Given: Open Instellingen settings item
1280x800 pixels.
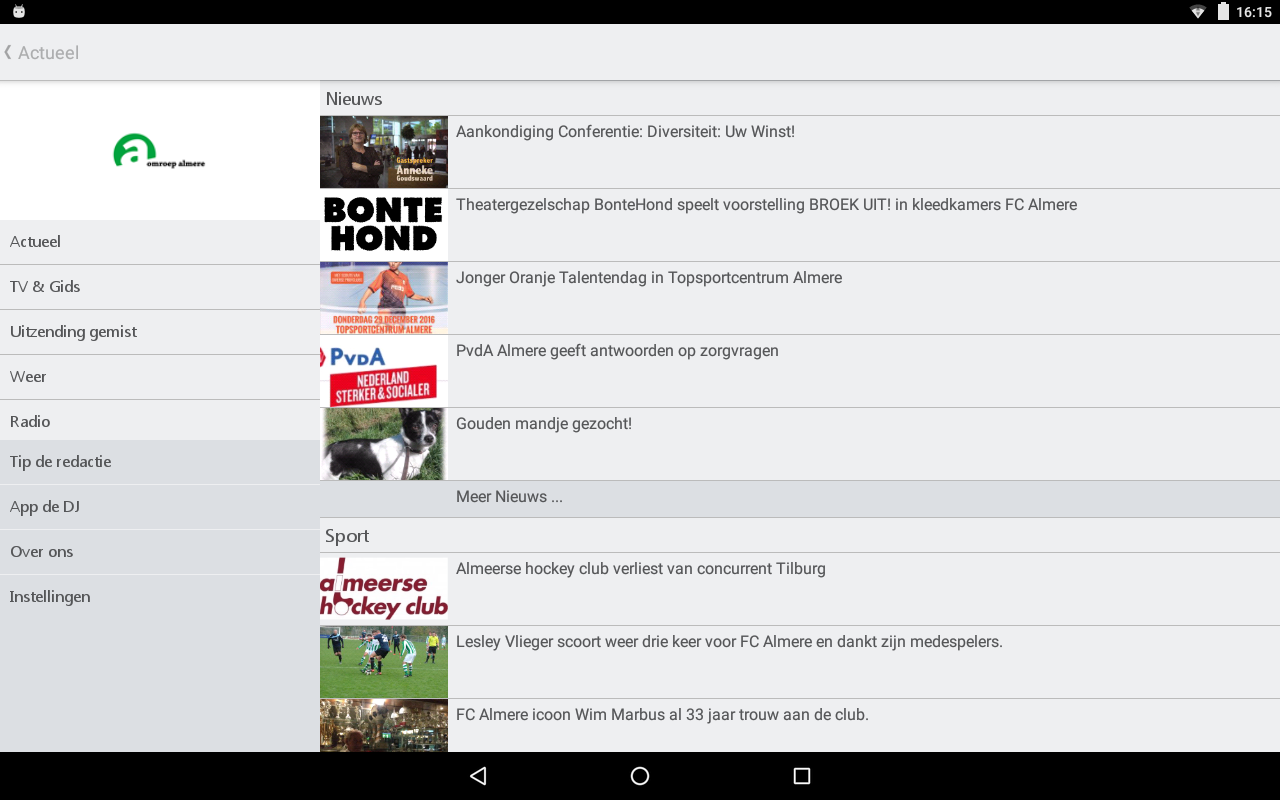Looking at the screenshot, I should tap(160, 597).
